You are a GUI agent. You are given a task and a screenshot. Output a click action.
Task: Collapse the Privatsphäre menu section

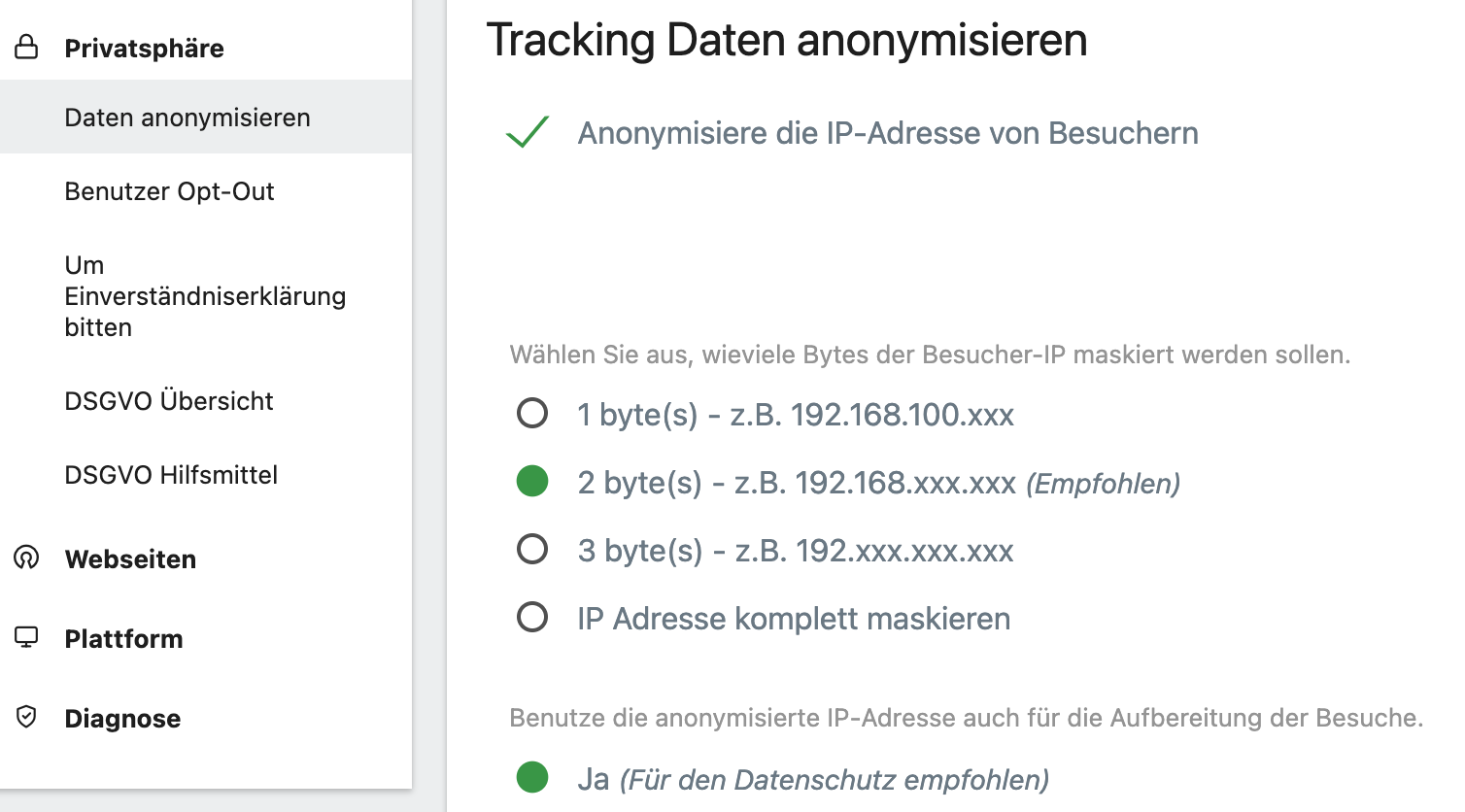click(x=144, y=49)
